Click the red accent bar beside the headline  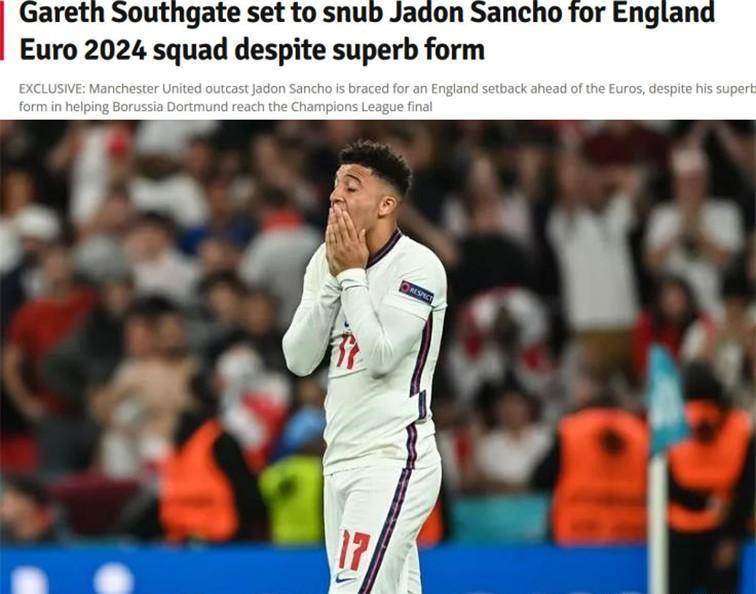pyautogui.click(x=2, y=31)
